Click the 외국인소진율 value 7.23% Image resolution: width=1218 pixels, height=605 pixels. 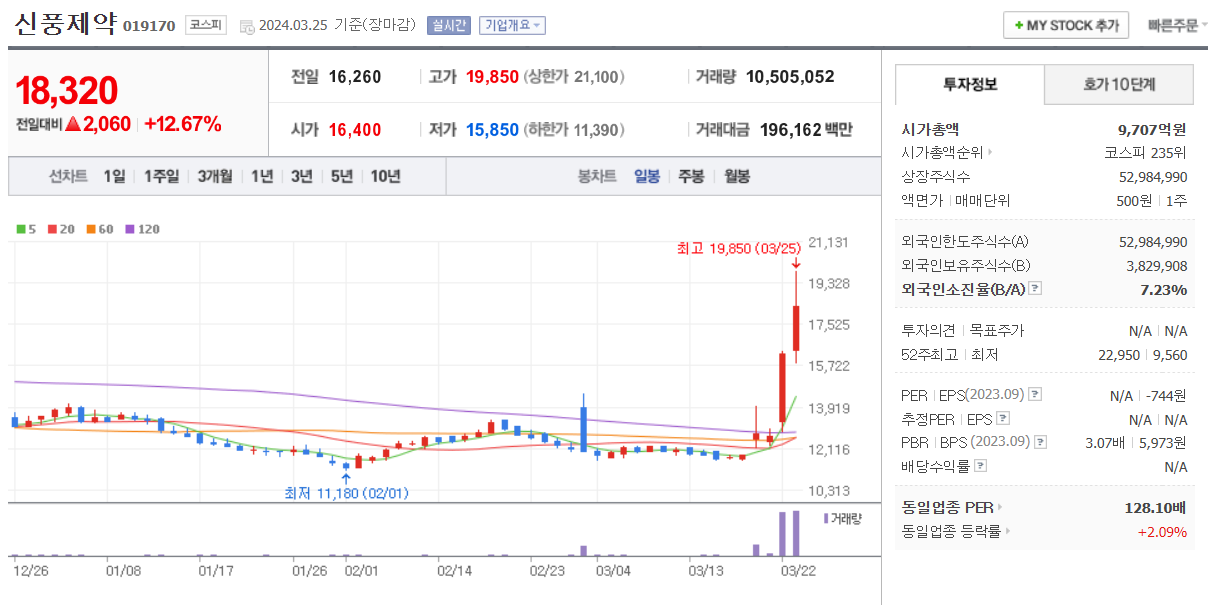1164,289
